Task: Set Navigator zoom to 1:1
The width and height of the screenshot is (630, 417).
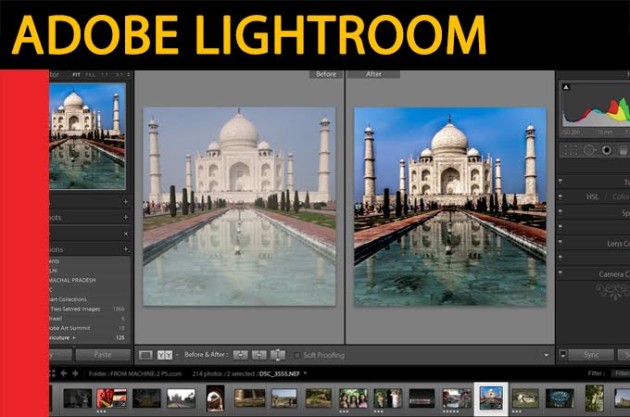Action: click(105, 75)
